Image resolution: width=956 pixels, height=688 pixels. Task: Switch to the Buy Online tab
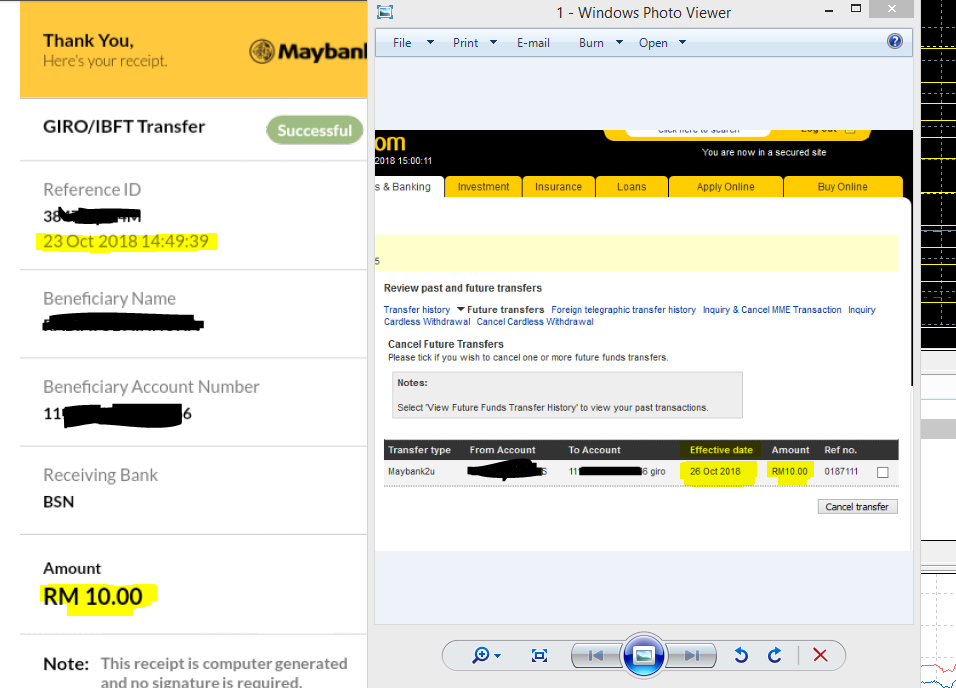[843, 187]
